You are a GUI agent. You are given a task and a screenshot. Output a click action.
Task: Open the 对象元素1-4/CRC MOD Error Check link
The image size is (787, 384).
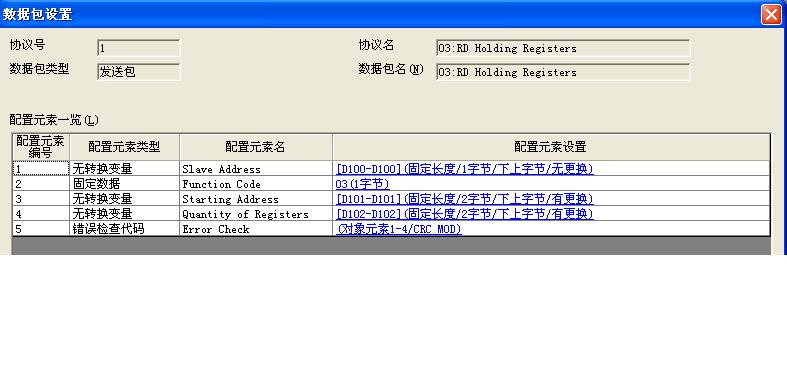[x=399, y=229]
